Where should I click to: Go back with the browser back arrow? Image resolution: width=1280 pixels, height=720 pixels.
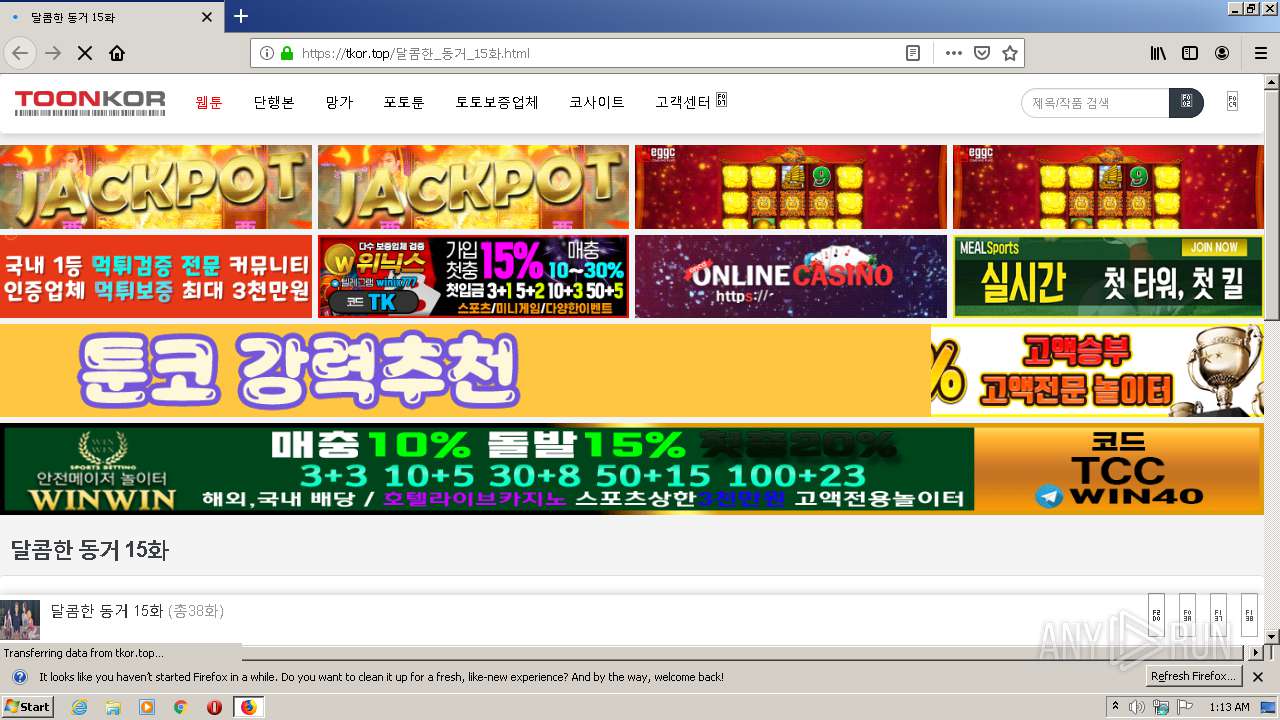point(20,53)
